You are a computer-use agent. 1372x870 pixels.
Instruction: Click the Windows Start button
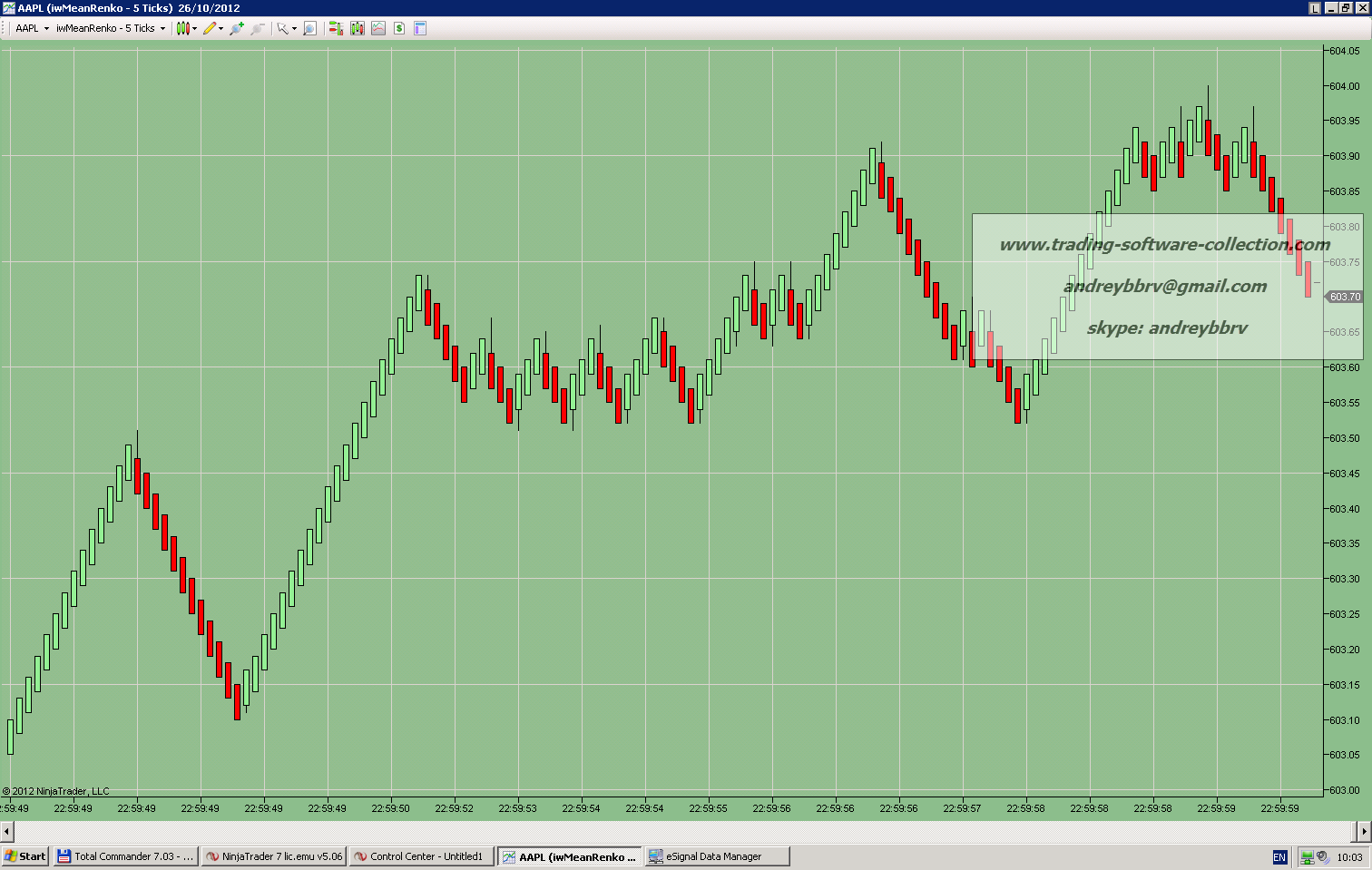(25, 856)
